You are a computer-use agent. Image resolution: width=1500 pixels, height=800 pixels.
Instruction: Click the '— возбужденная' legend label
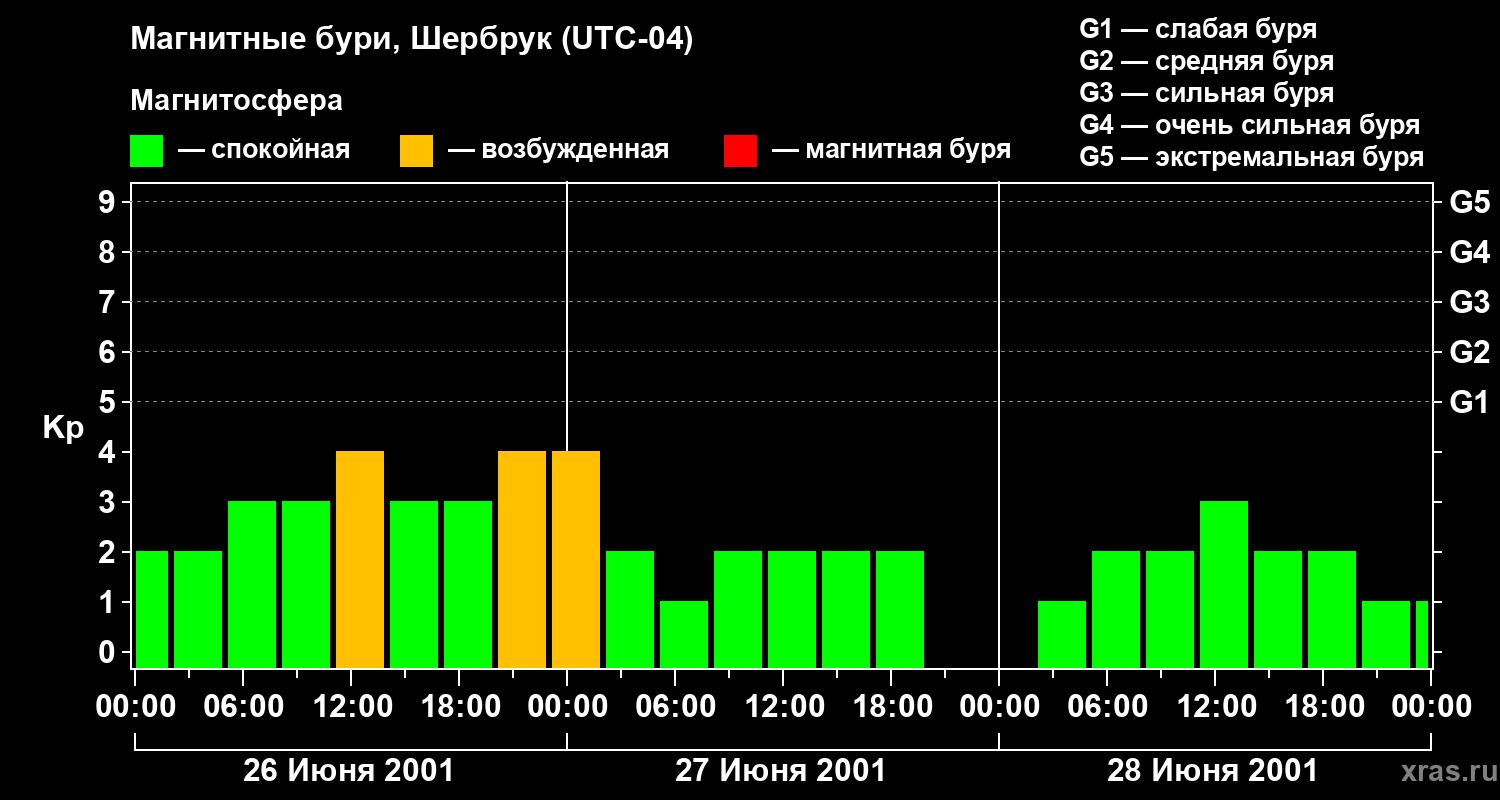[558, 150]
